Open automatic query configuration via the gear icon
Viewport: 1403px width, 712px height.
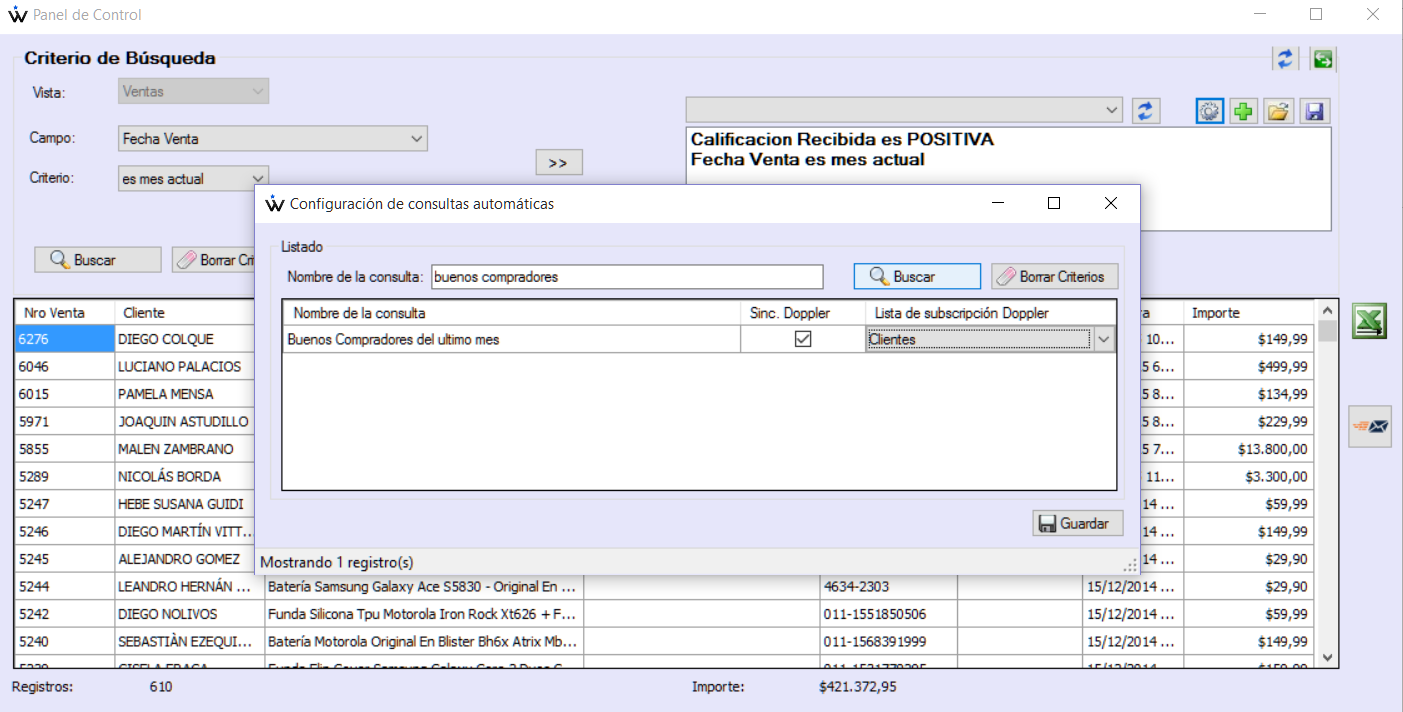(x=1209, y=111)
